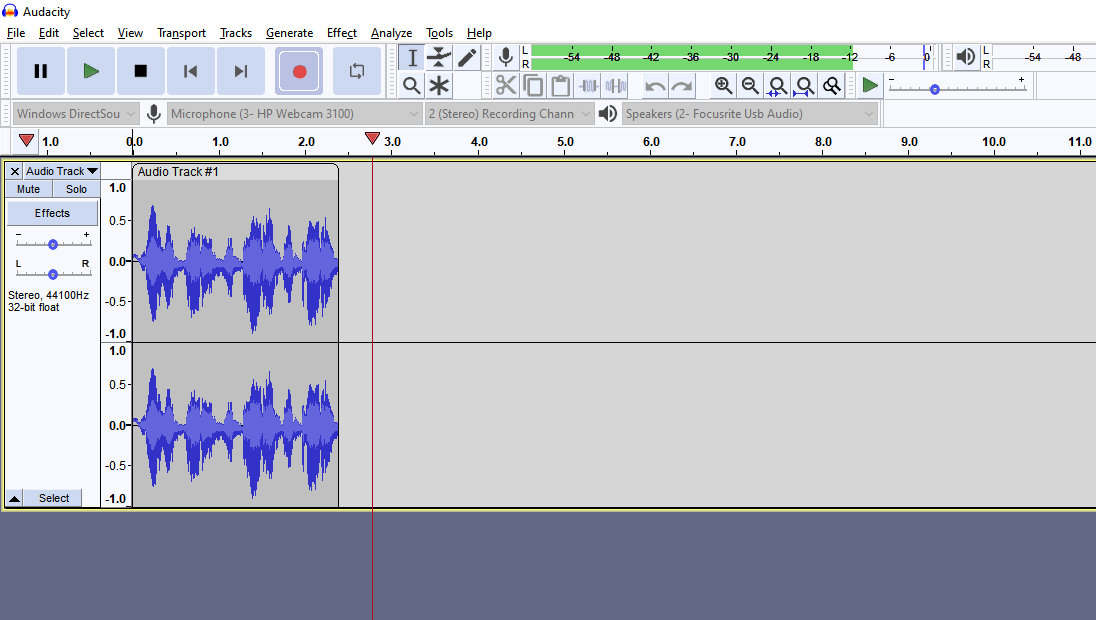Select the Envelope tool
This screenshot has height=620, width=1096.
point(439,58)
